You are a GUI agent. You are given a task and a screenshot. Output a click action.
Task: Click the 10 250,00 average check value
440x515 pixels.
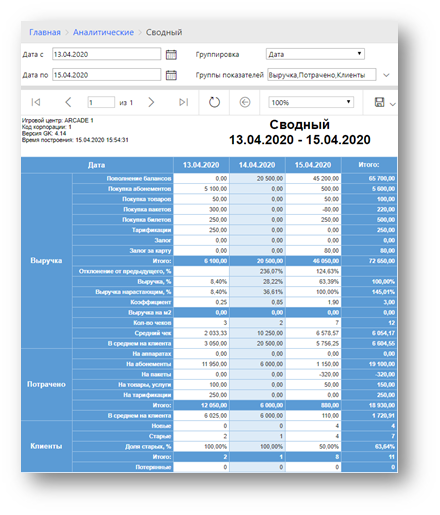click(270, 333)
